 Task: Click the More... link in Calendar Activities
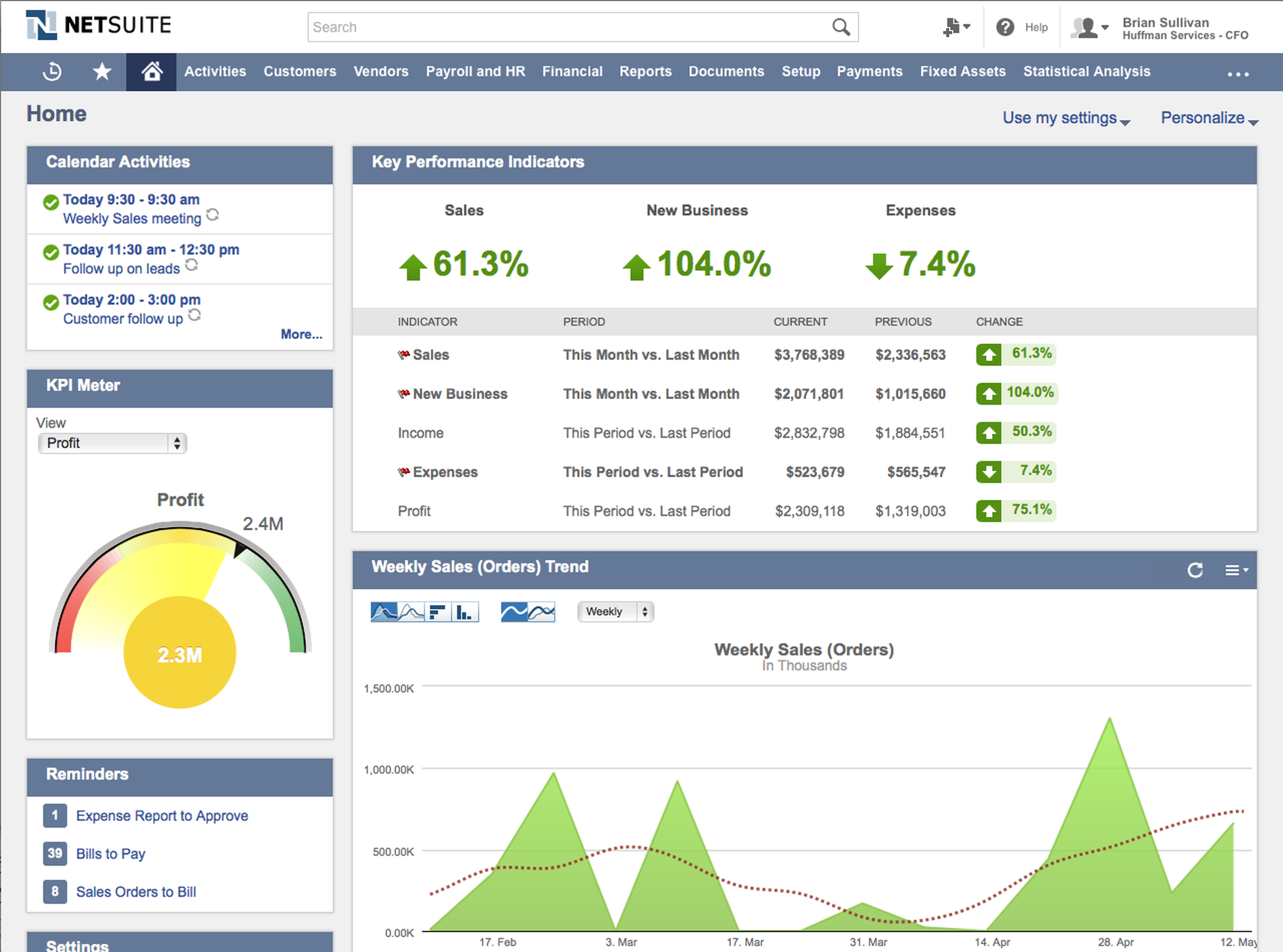pos(301,334)
